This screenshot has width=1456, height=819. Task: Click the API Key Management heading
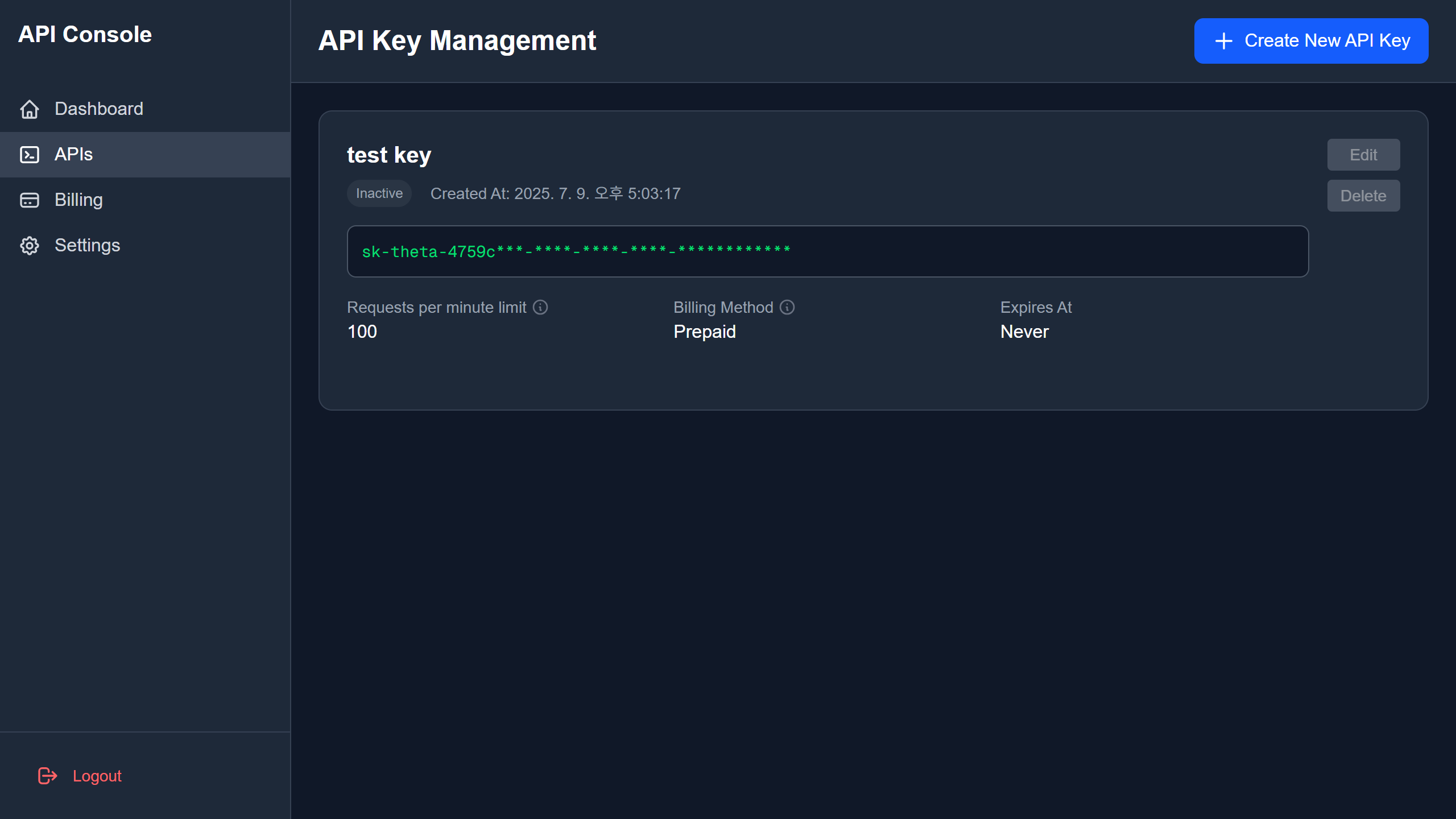(x=457, y=41)
